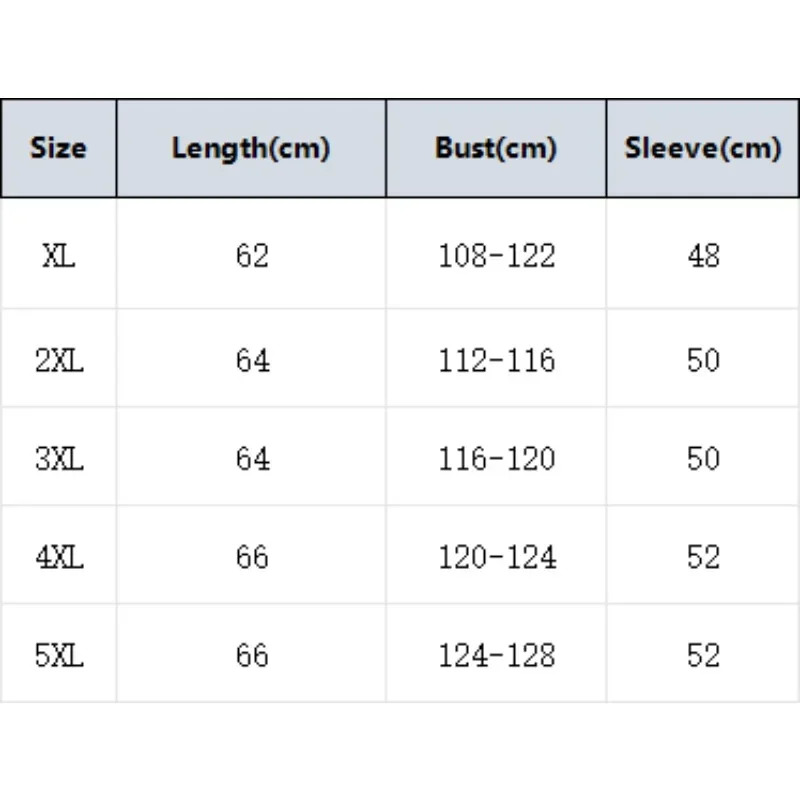The height and width of the screenshot is (800, 800).
Task: Click the 5XL bust range 124-128
Action: [x=496, y=655]
